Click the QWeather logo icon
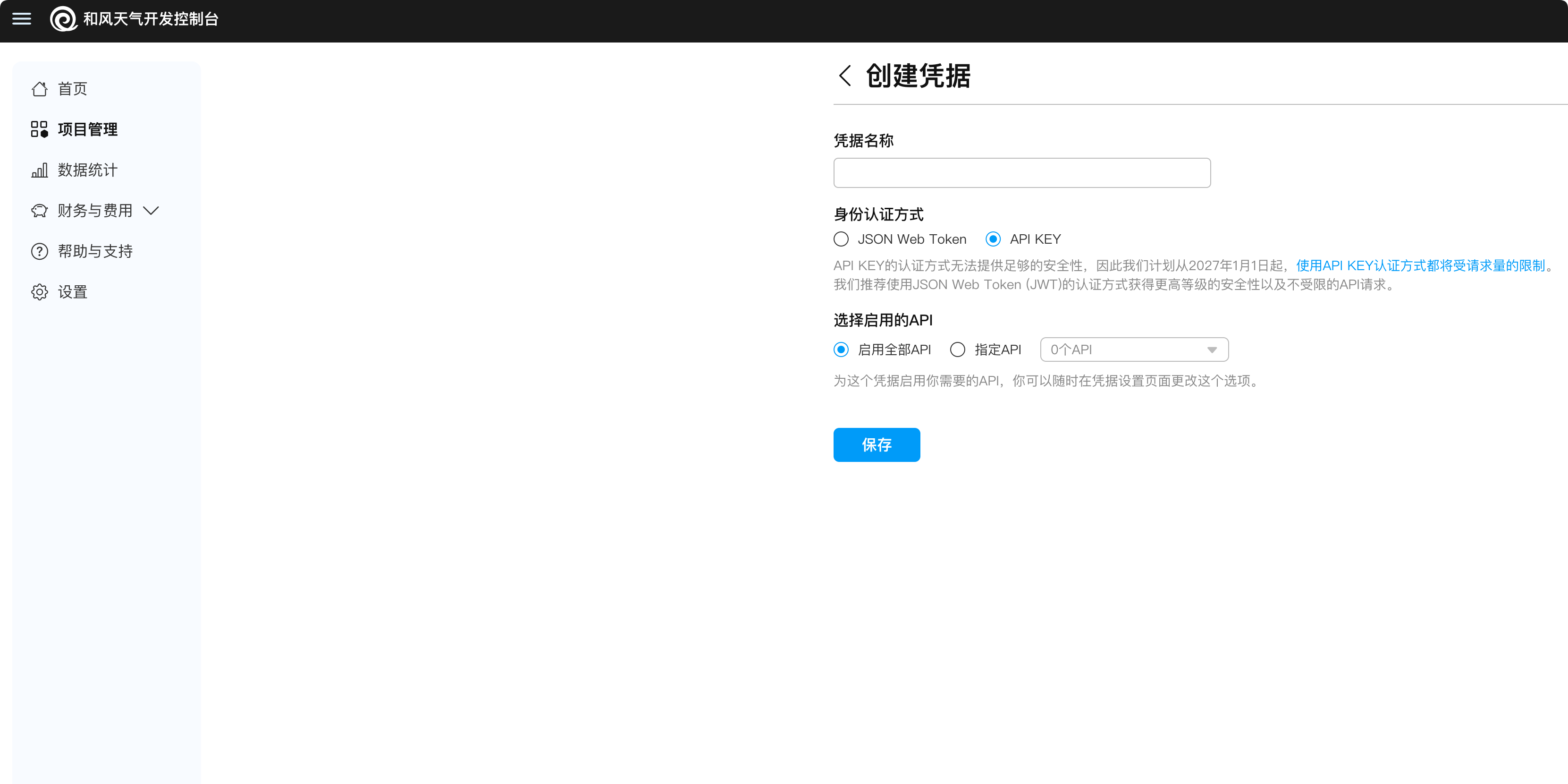The height and width of the screenshot is (784, 1568). (x=63, y=19)
